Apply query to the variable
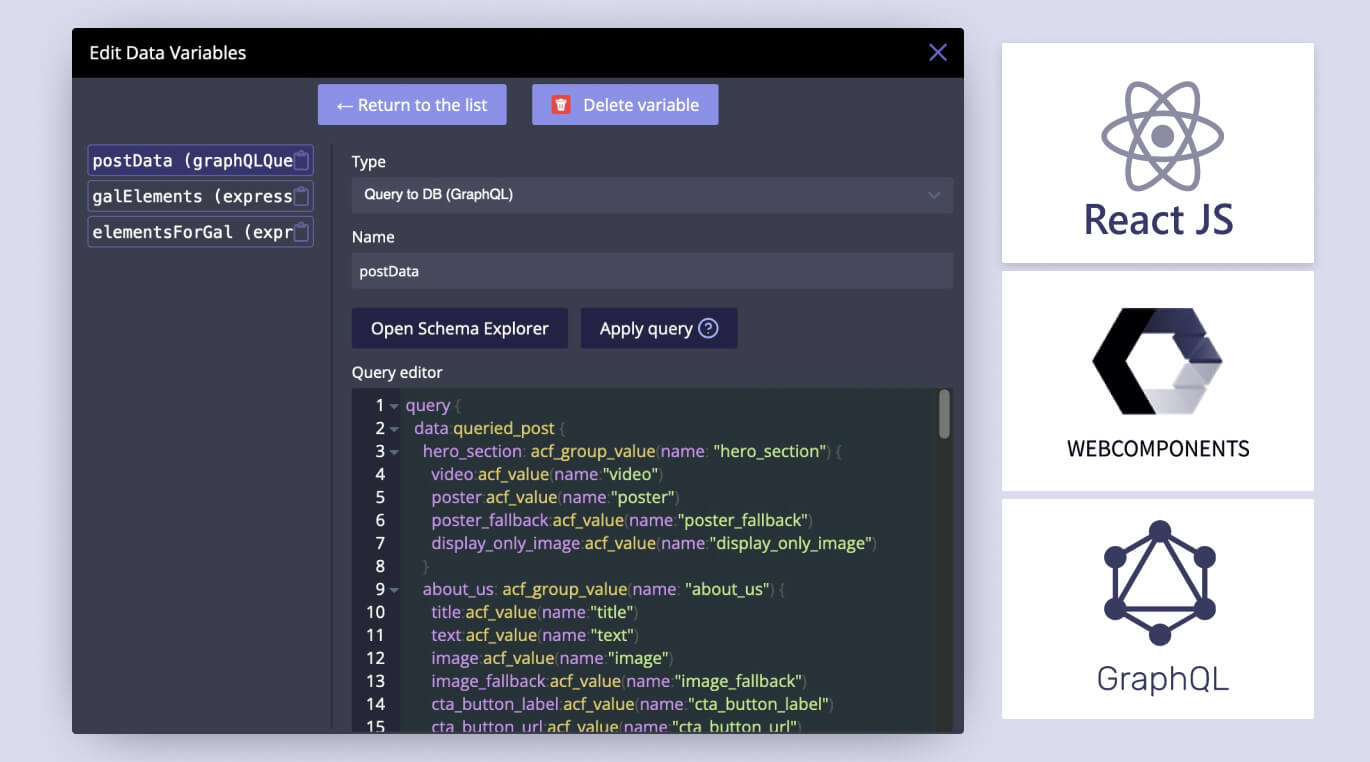Image resolution: width=1370 pixels, height=762 pixels. pyautogui.click(x=659, y=328)
